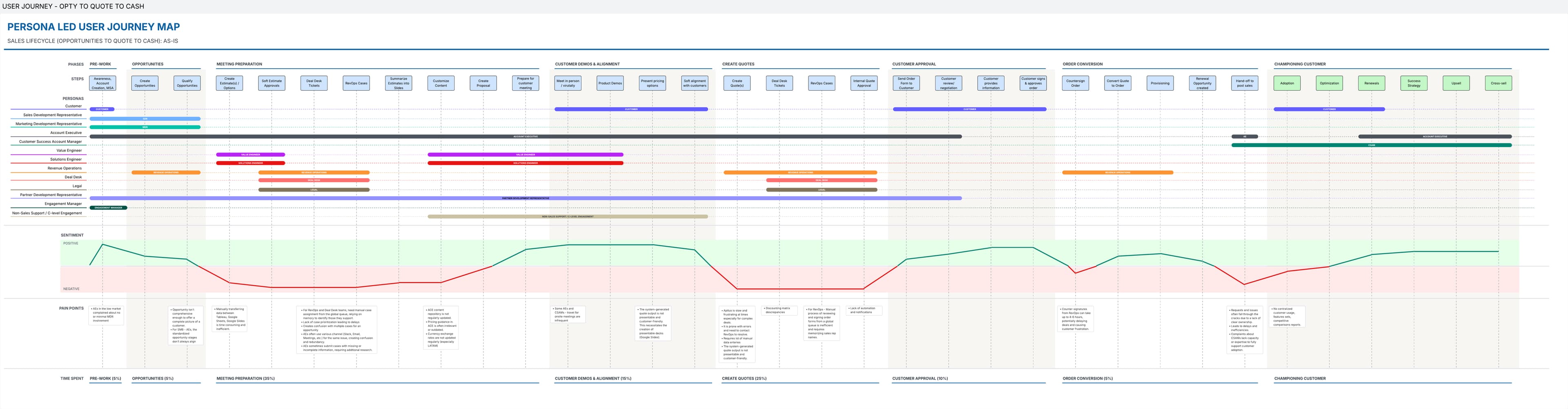Click the 'Create Estimate(s) / Options' step box
Screen dimensions: 1568x409
coord(229,83)
